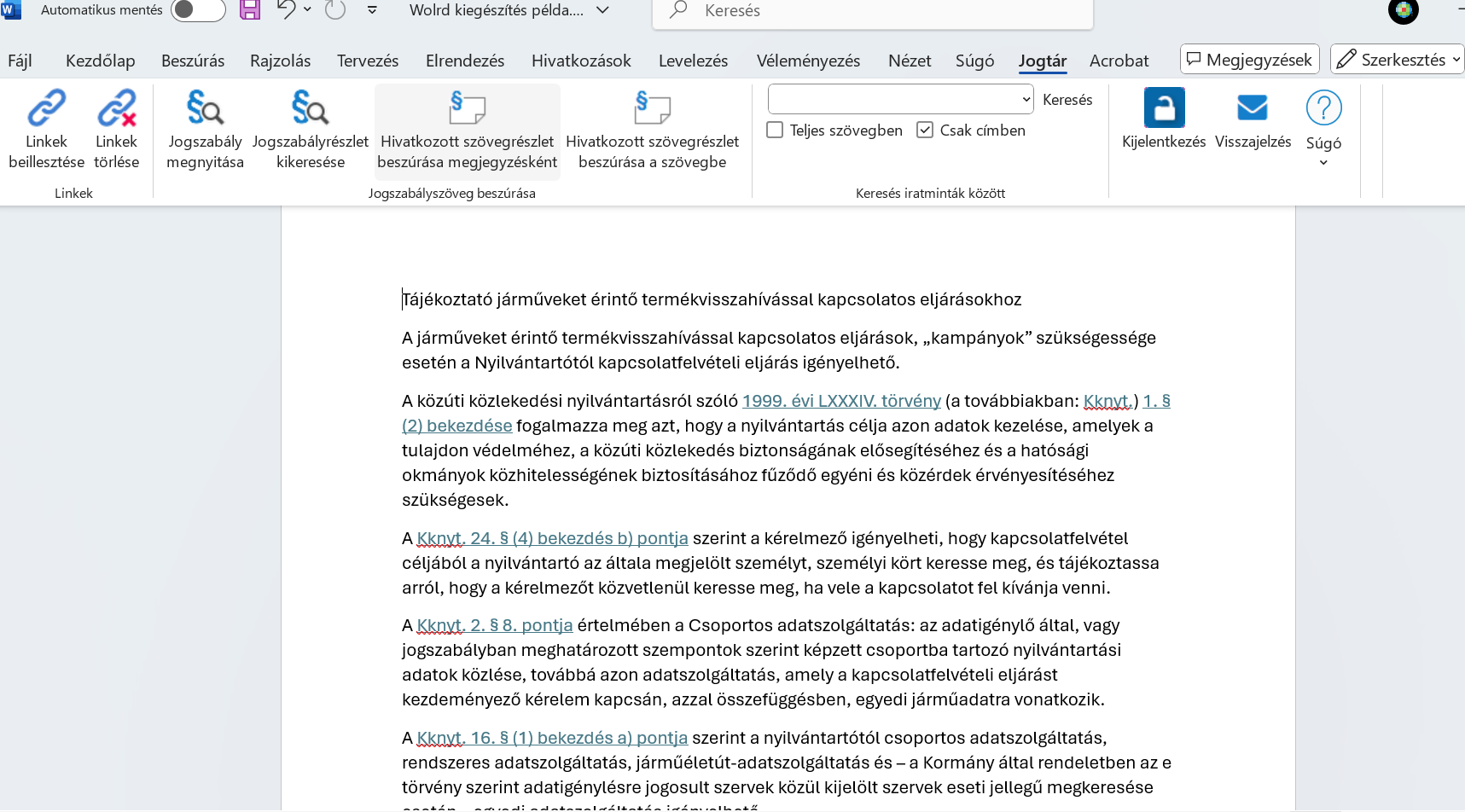Toggle the Automatikus mentés switch

click(x=197, y=10)
